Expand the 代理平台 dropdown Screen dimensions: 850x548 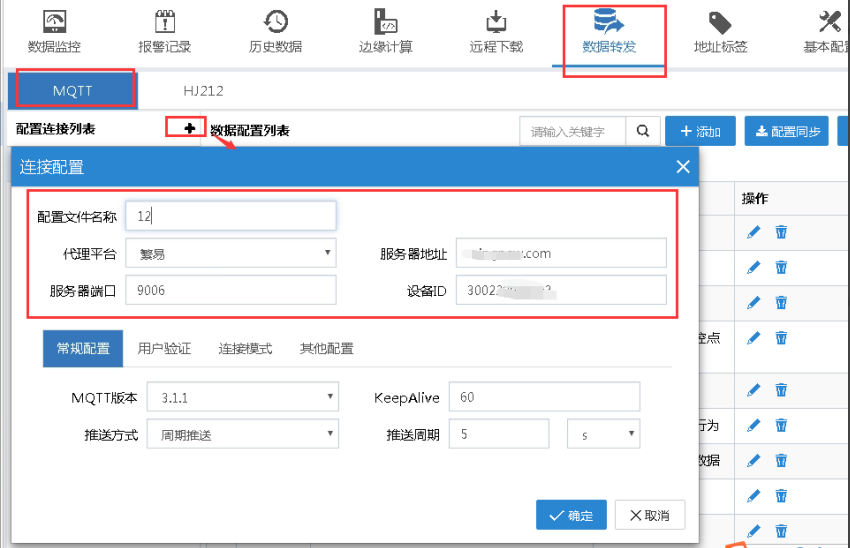coord(231,254)
